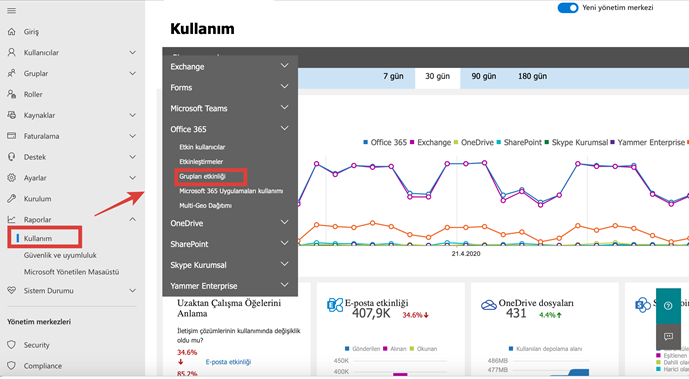Click the SharePoint legend swatch

[x=499, y=142]
